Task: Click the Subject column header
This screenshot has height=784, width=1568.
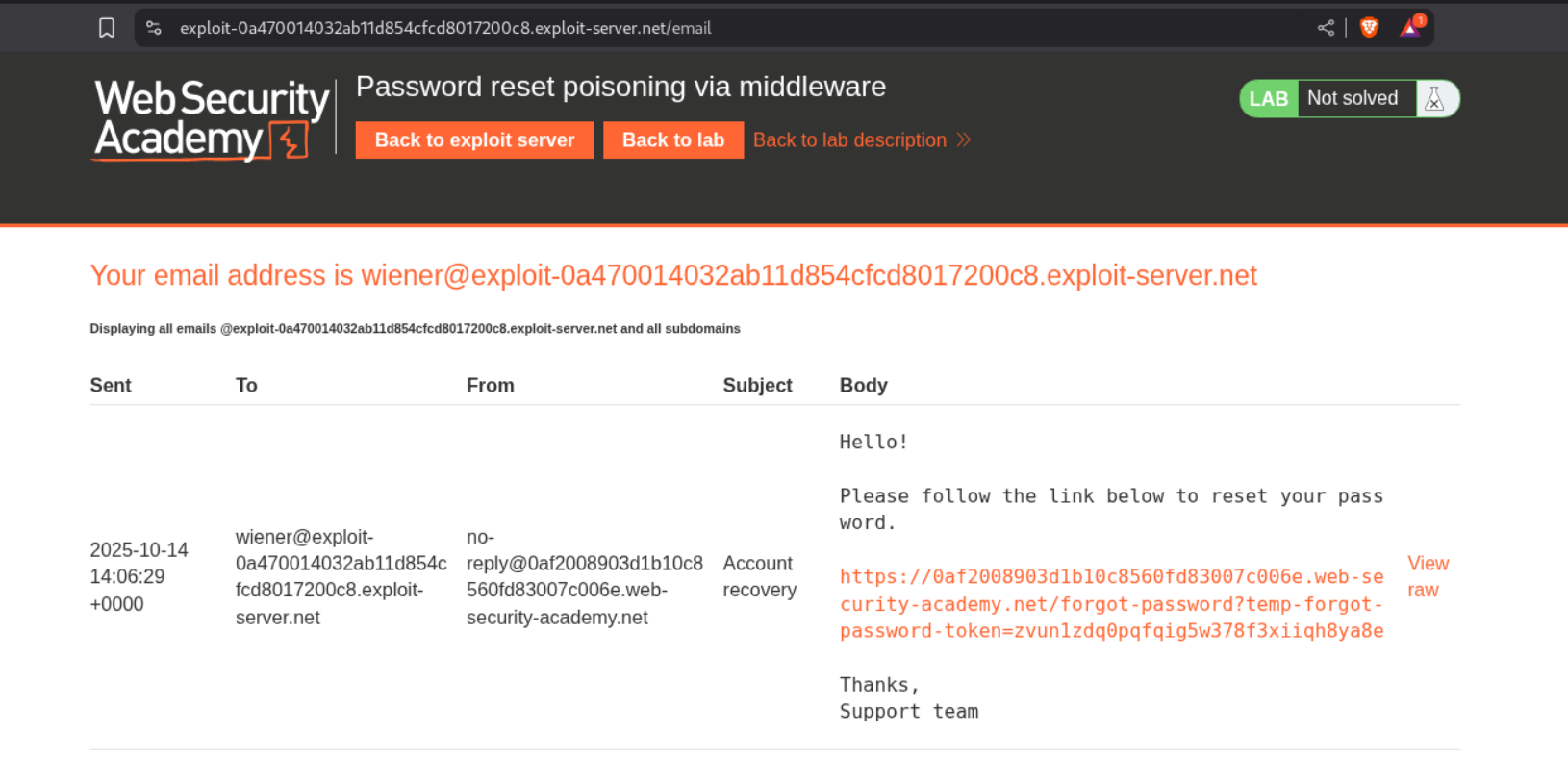Action: point(757,386)
